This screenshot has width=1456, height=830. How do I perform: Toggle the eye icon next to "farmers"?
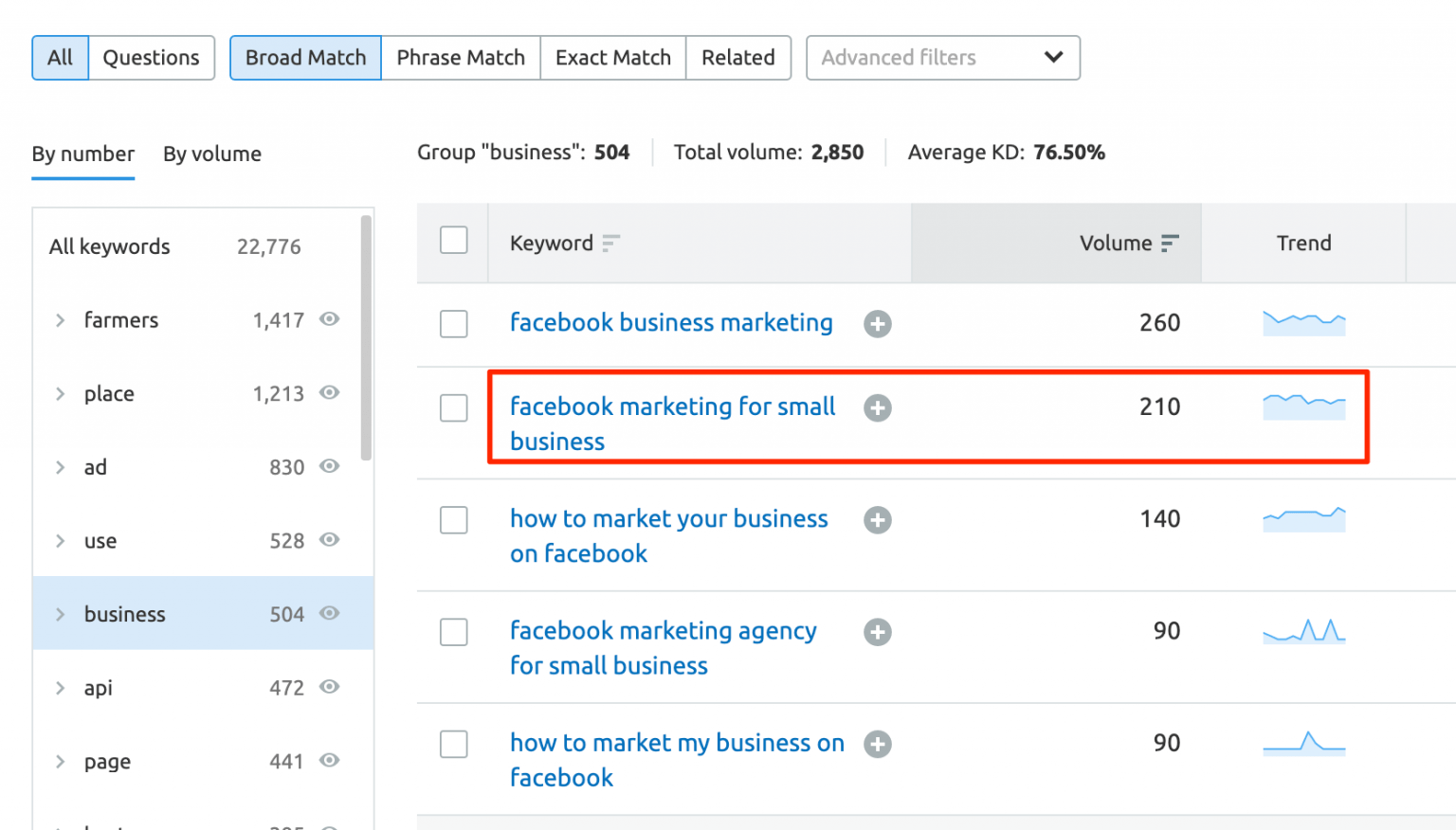pos(329,319)
